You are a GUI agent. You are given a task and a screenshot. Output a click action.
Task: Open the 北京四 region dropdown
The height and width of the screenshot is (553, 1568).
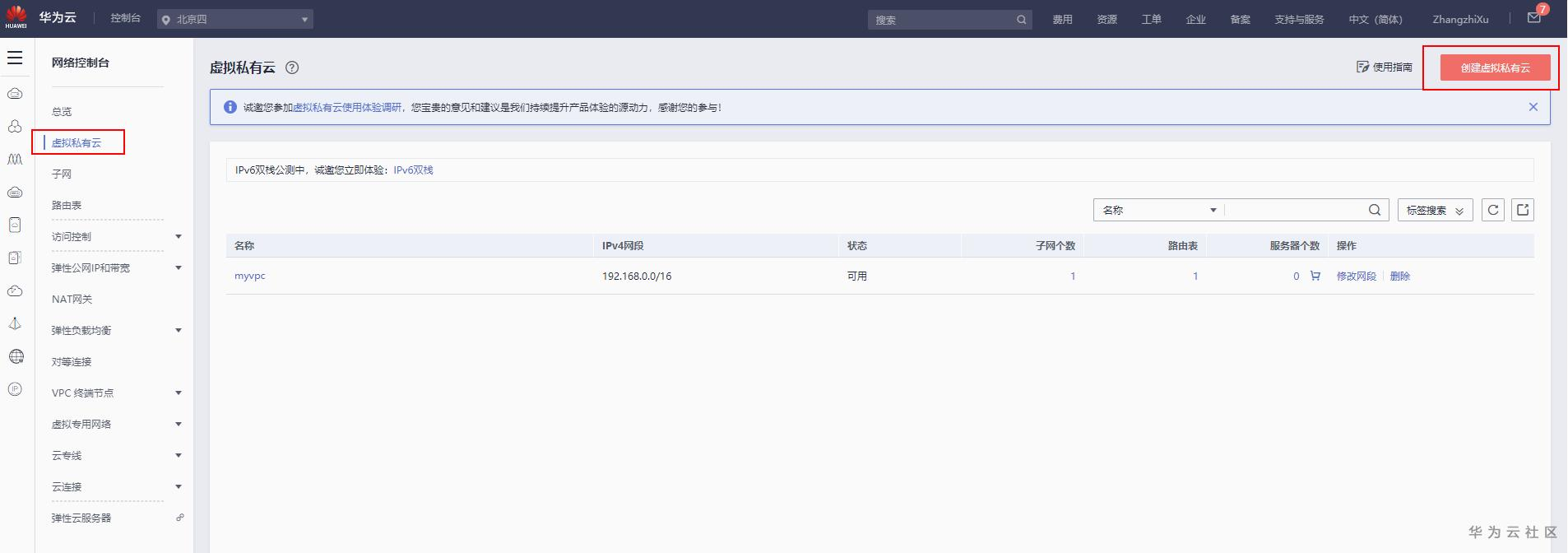[x=235, y=19]
